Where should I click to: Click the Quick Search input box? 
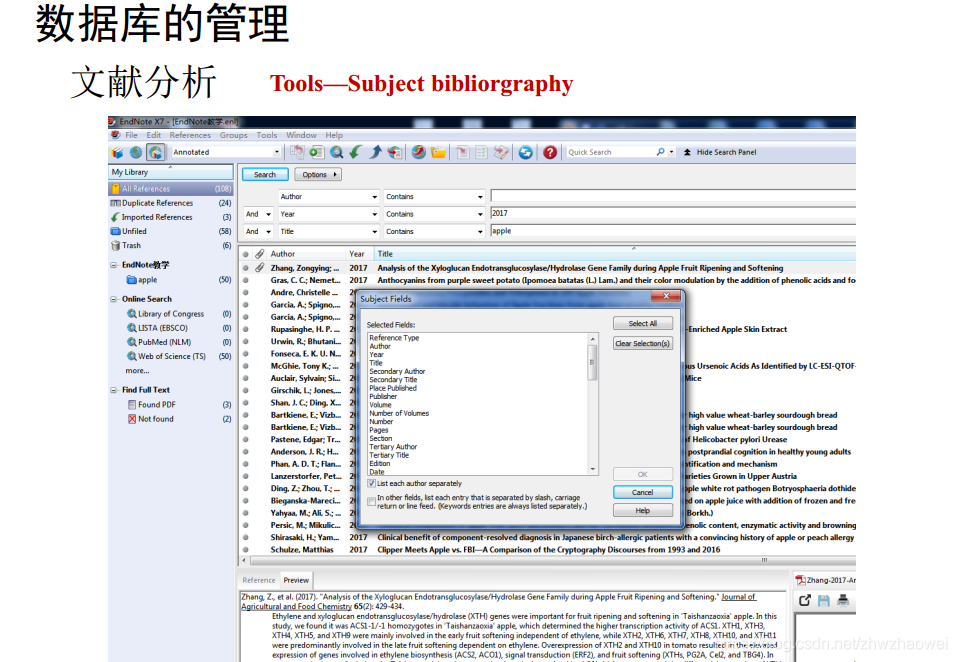(x=610, y=152)
